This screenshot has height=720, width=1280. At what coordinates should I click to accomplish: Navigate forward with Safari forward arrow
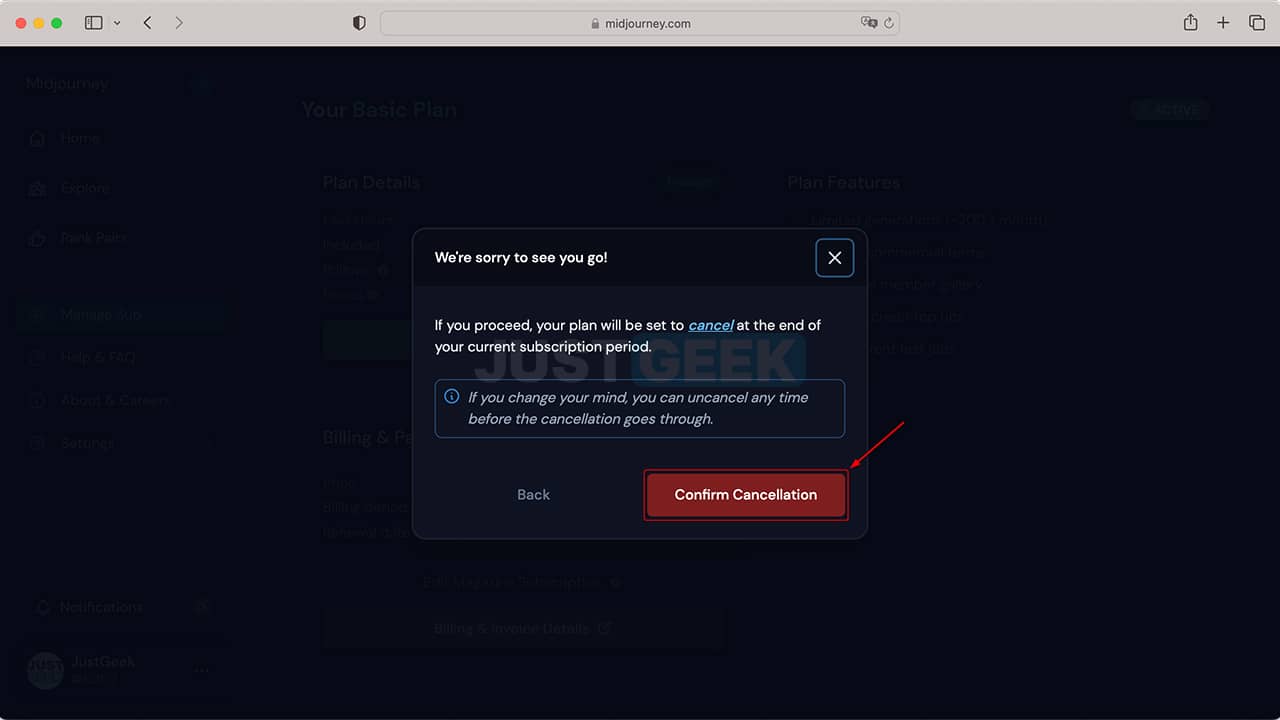click(x=179, y=22)
